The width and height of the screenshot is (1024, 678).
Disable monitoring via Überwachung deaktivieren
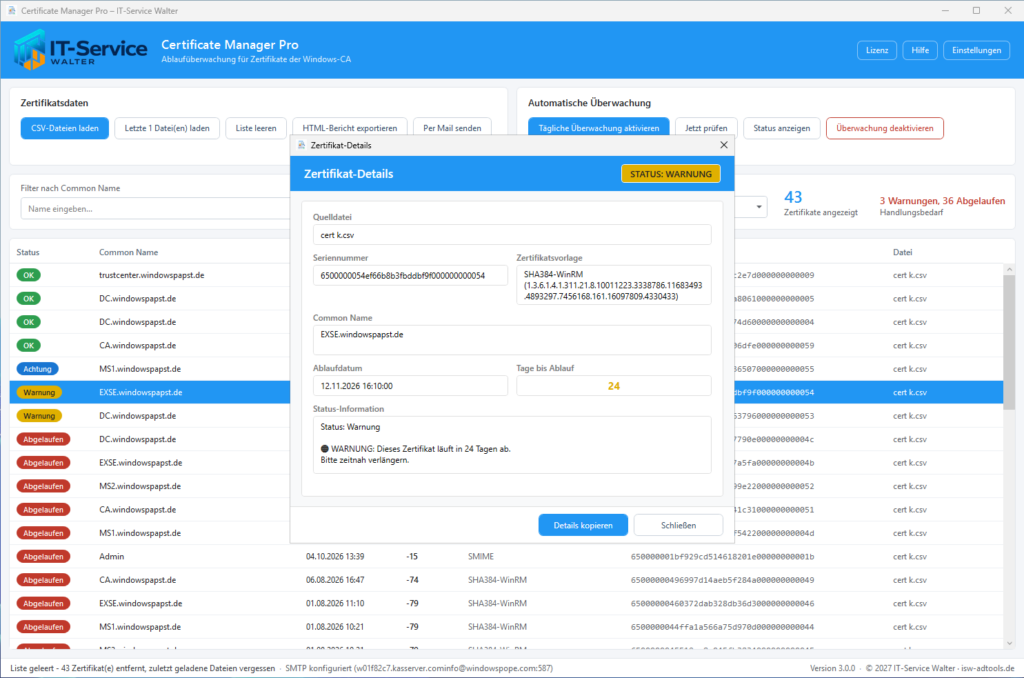(x=885, y=128)
